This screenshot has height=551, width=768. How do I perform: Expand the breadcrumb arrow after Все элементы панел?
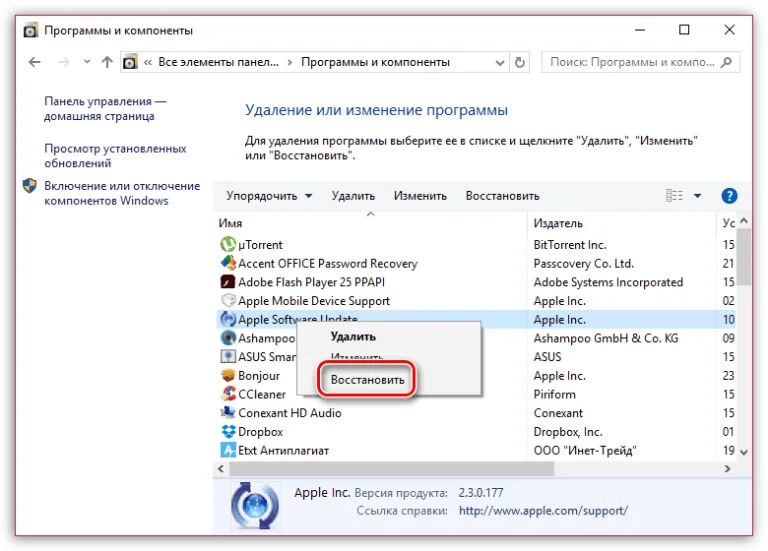point(290,62)
